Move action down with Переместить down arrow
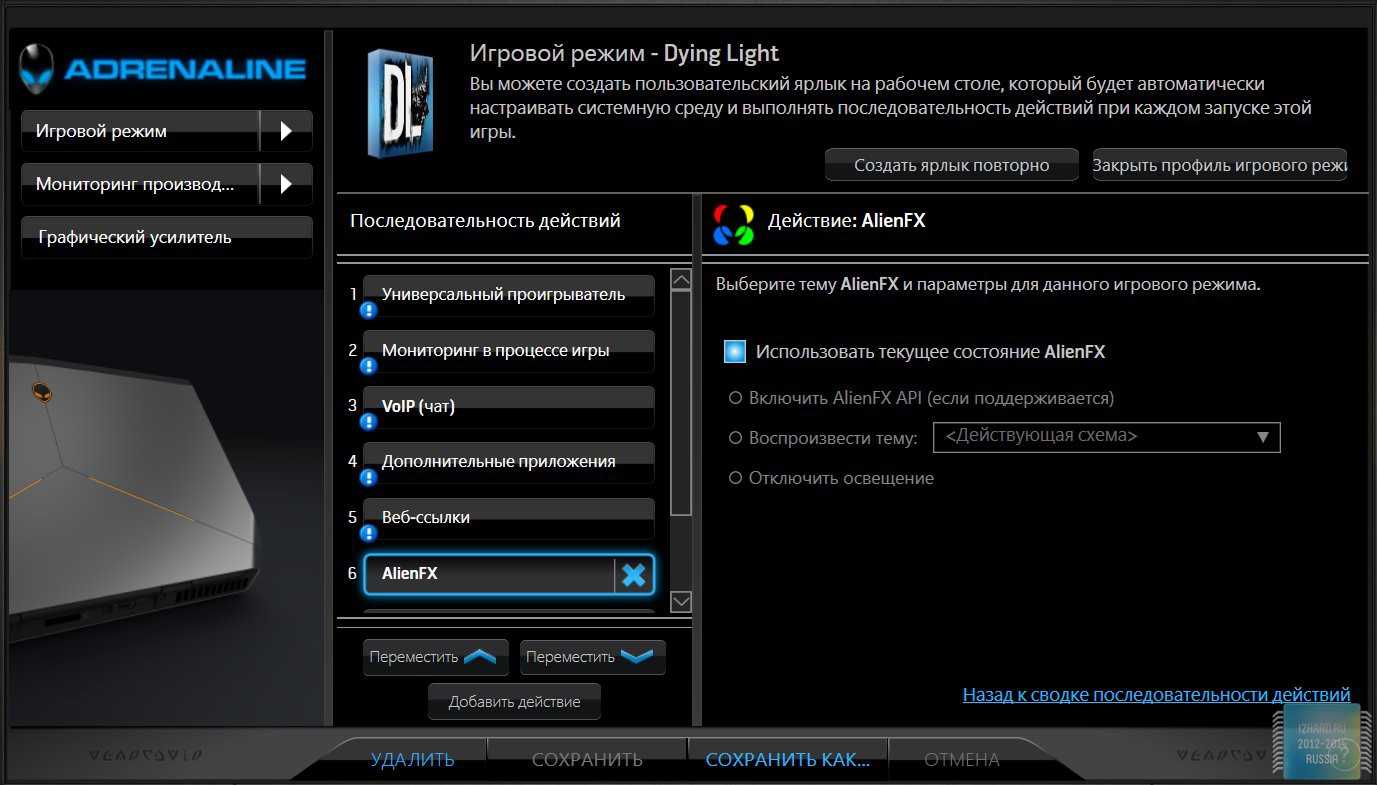1377x785 pixels. pos(592,658)
